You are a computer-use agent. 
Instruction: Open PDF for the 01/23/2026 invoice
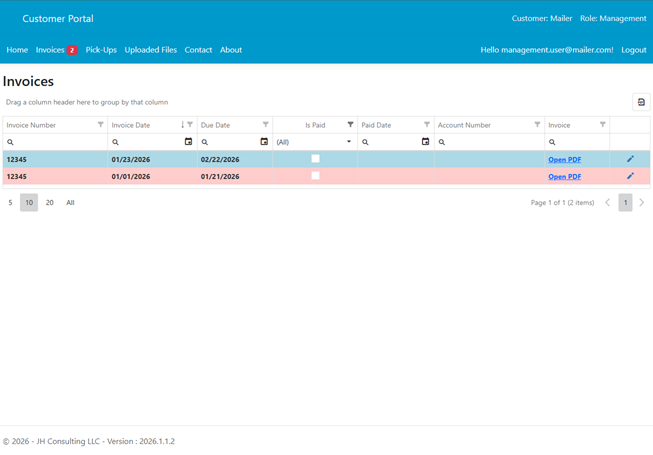(x=564, y=160)
